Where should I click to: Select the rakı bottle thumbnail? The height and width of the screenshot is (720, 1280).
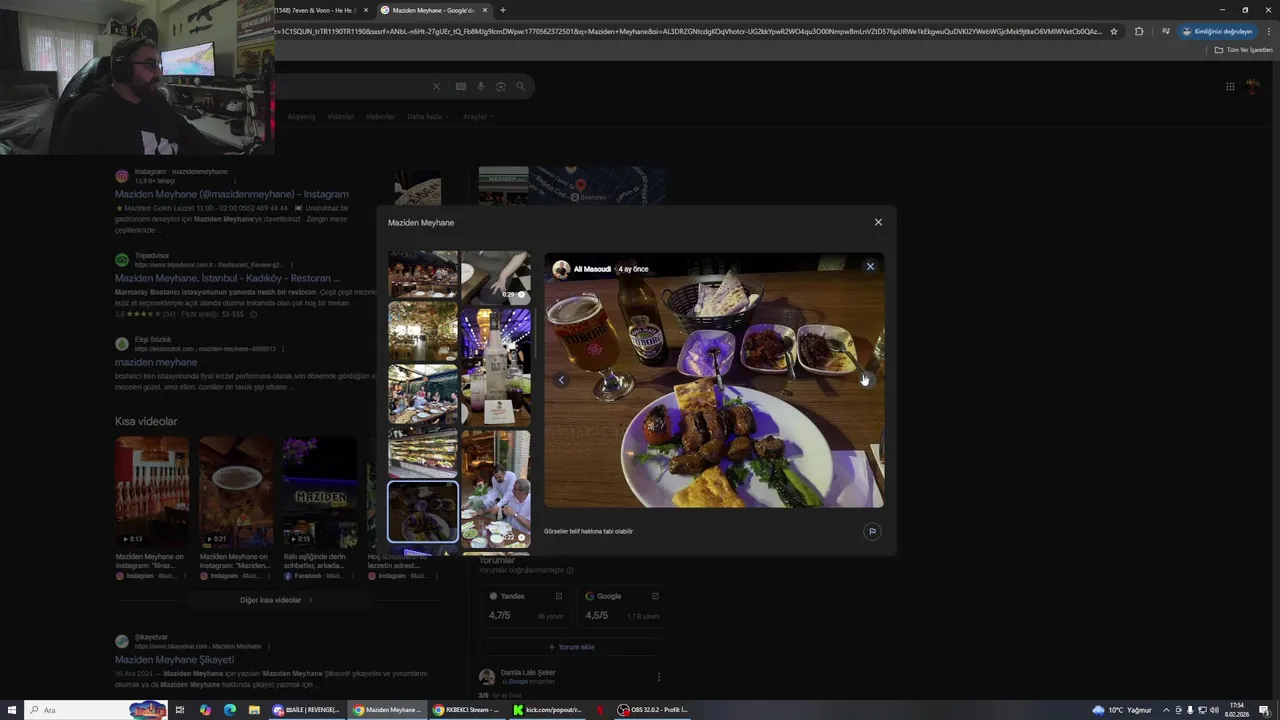pos(496,366)
